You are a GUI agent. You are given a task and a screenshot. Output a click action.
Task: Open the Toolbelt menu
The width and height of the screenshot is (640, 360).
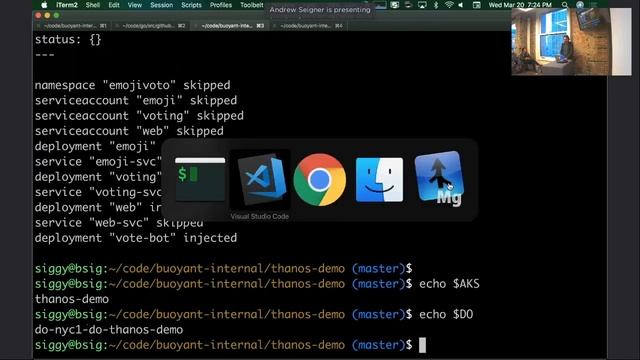point(252,5)
